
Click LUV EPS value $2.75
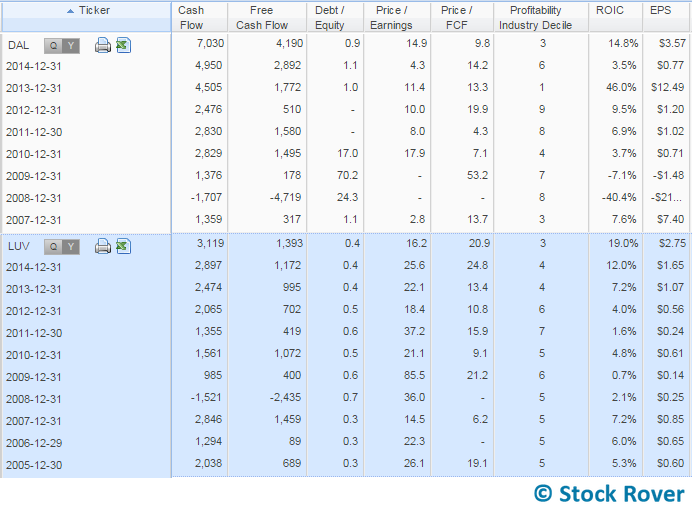pos(672,243)
